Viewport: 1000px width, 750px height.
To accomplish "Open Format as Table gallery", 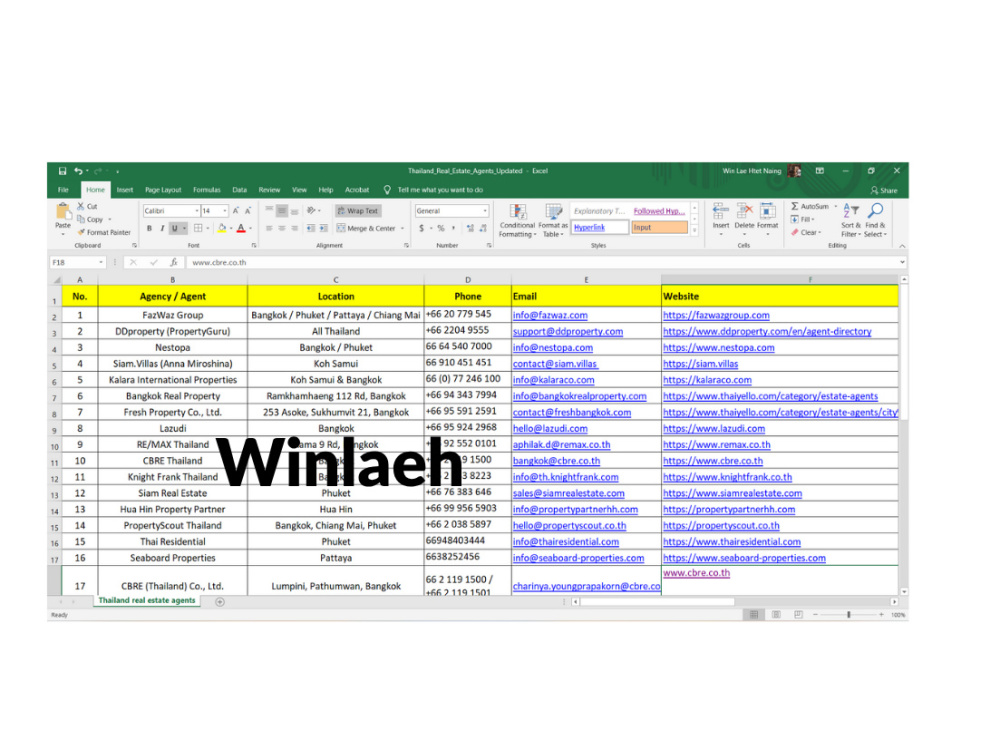I will [553, 221].
